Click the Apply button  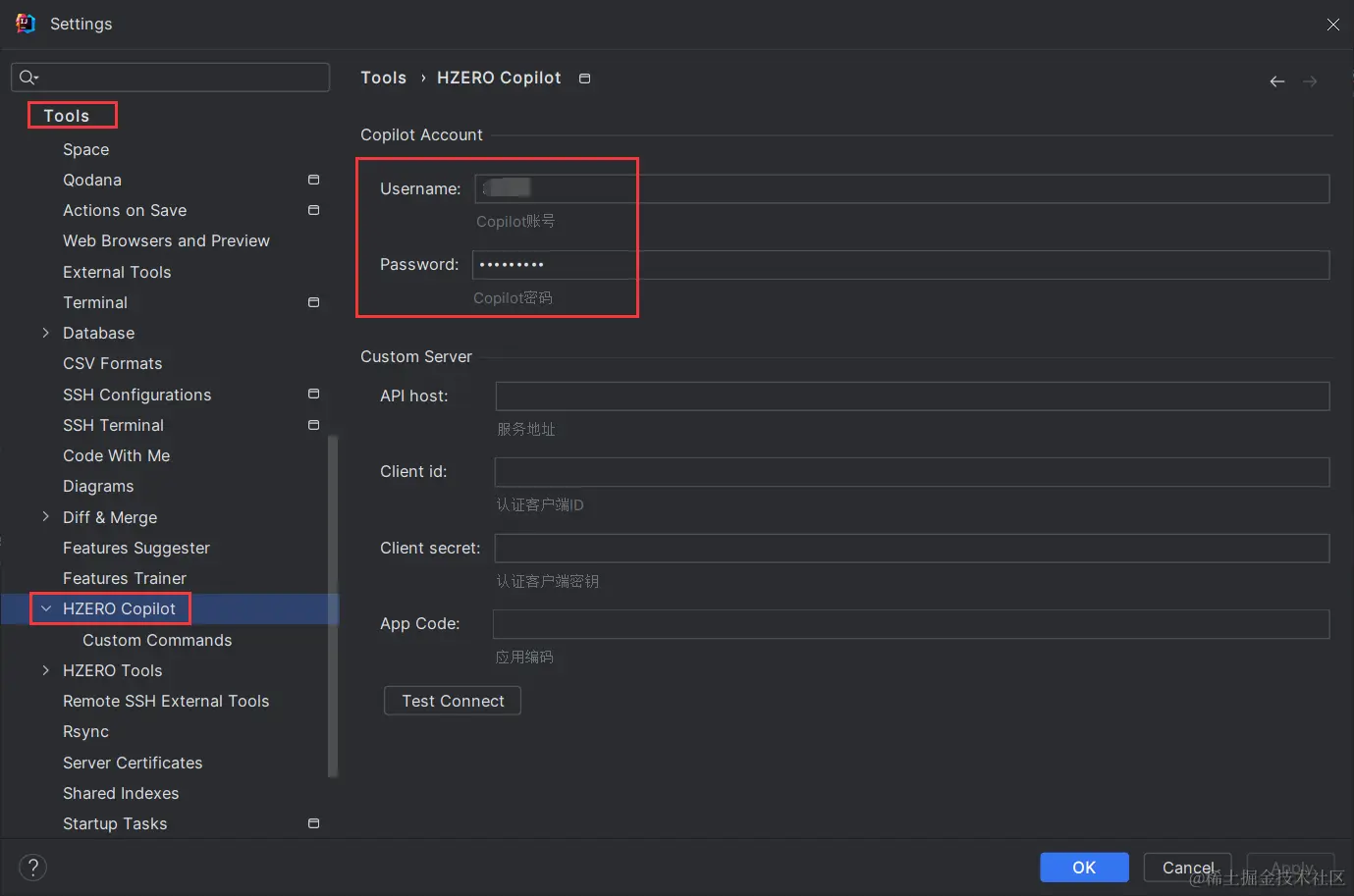click(1291, 868)
